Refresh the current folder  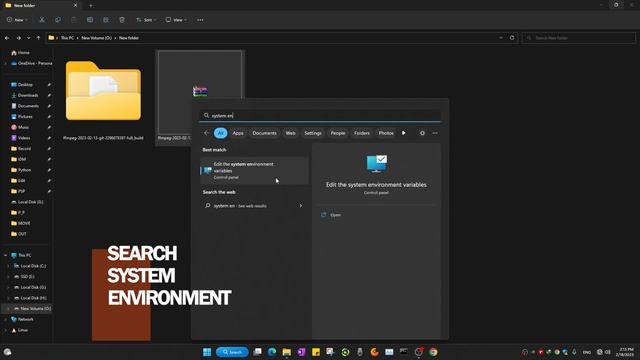[x=512, y=38]
